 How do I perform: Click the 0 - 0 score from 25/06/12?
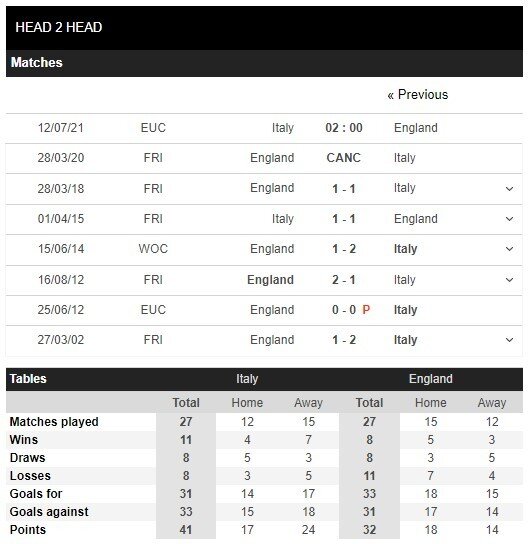pos(344,309)
